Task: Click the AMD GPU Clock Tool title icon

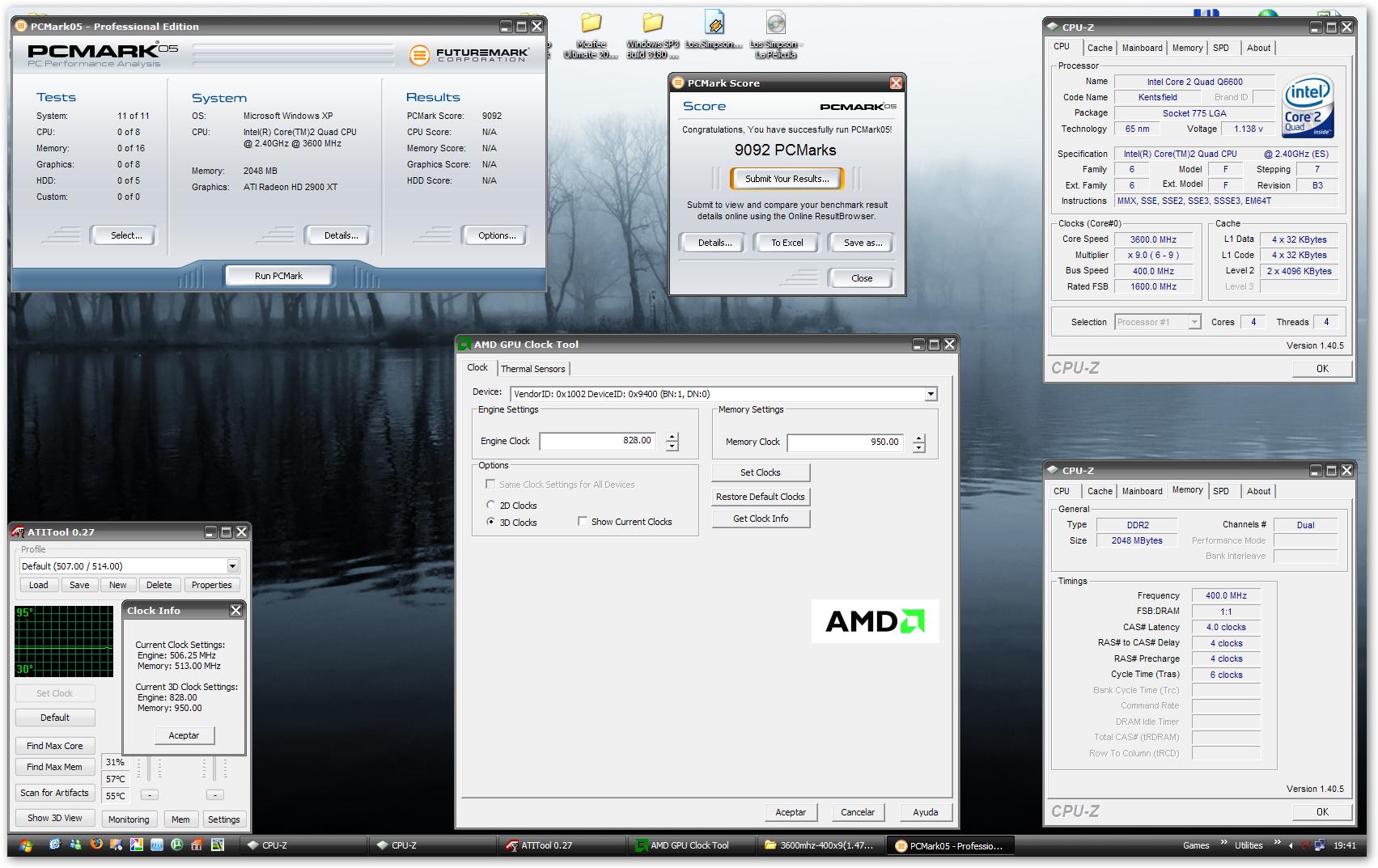Action: tap(464, 344)
